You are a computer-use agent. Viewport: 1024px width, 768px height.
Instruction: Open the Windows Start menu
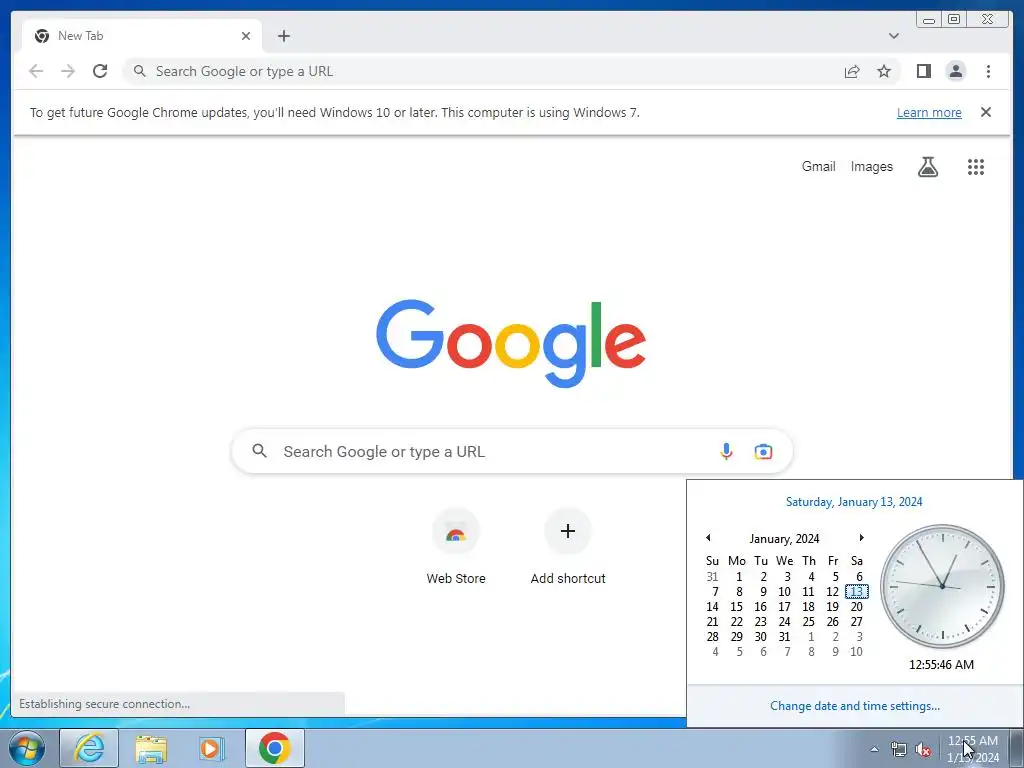[26, 748]
